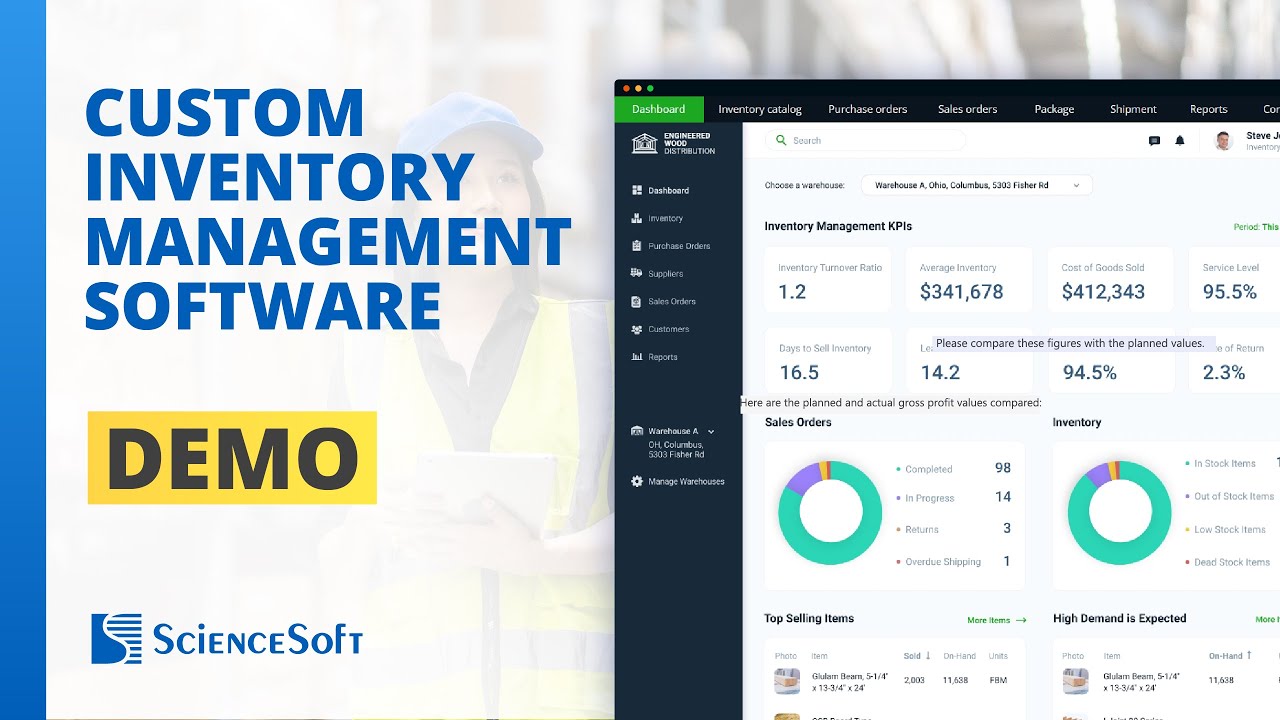Select Reports in the sidebar

[663, 357]
